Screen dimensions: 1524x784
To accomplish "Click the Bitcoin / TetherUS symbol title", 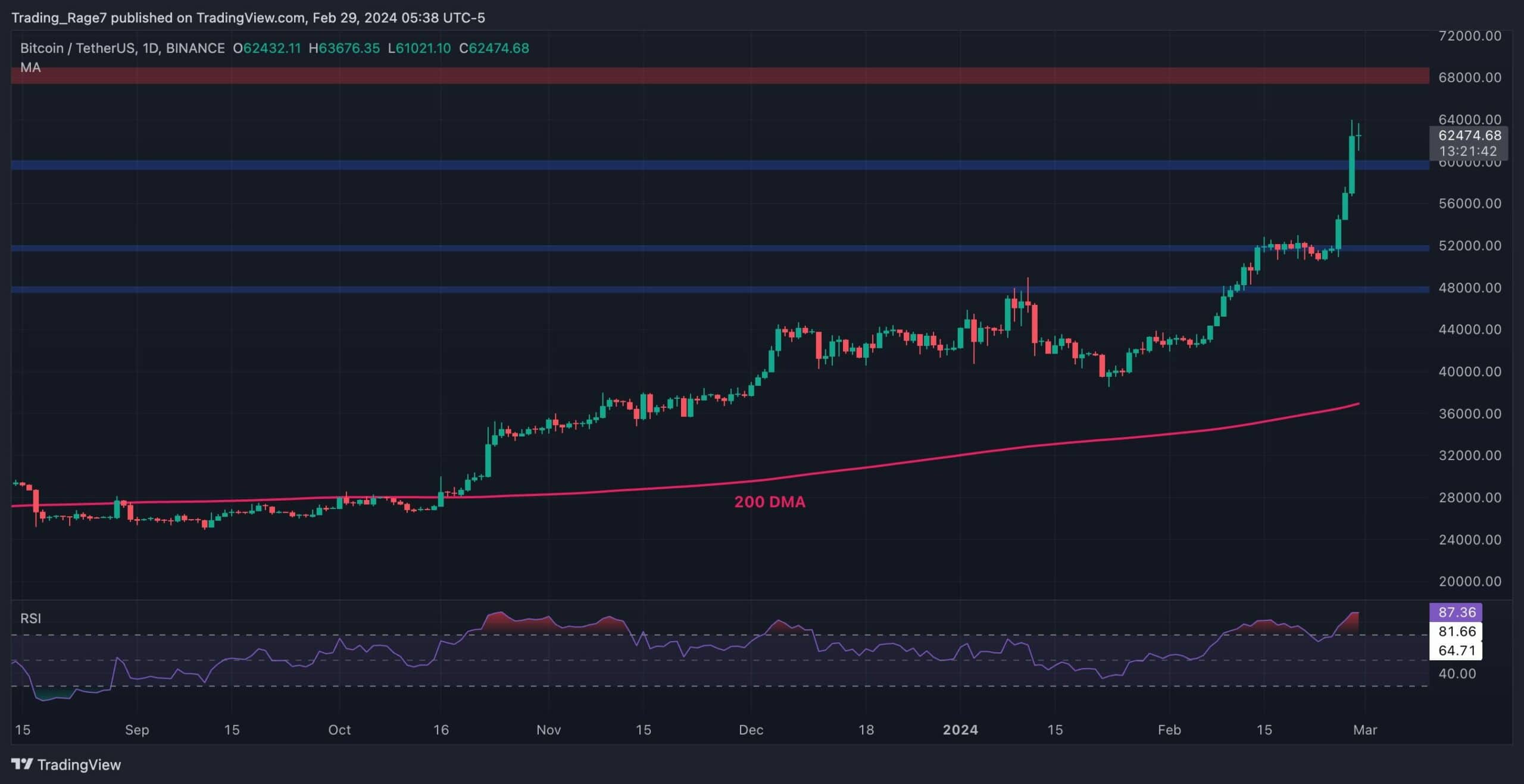I will point(77,48).
